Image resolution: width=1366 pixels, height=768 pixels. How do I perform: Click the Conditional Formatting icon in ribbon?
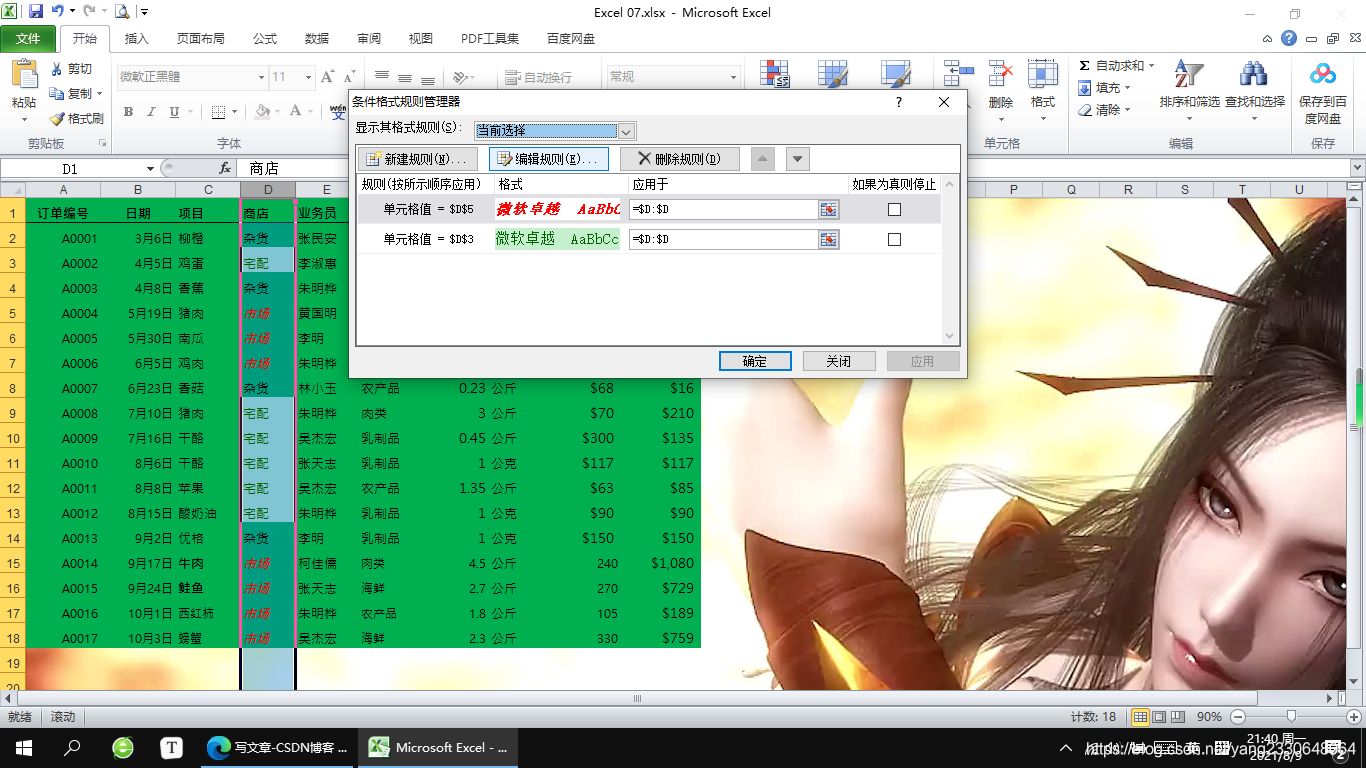click(775, 75)
